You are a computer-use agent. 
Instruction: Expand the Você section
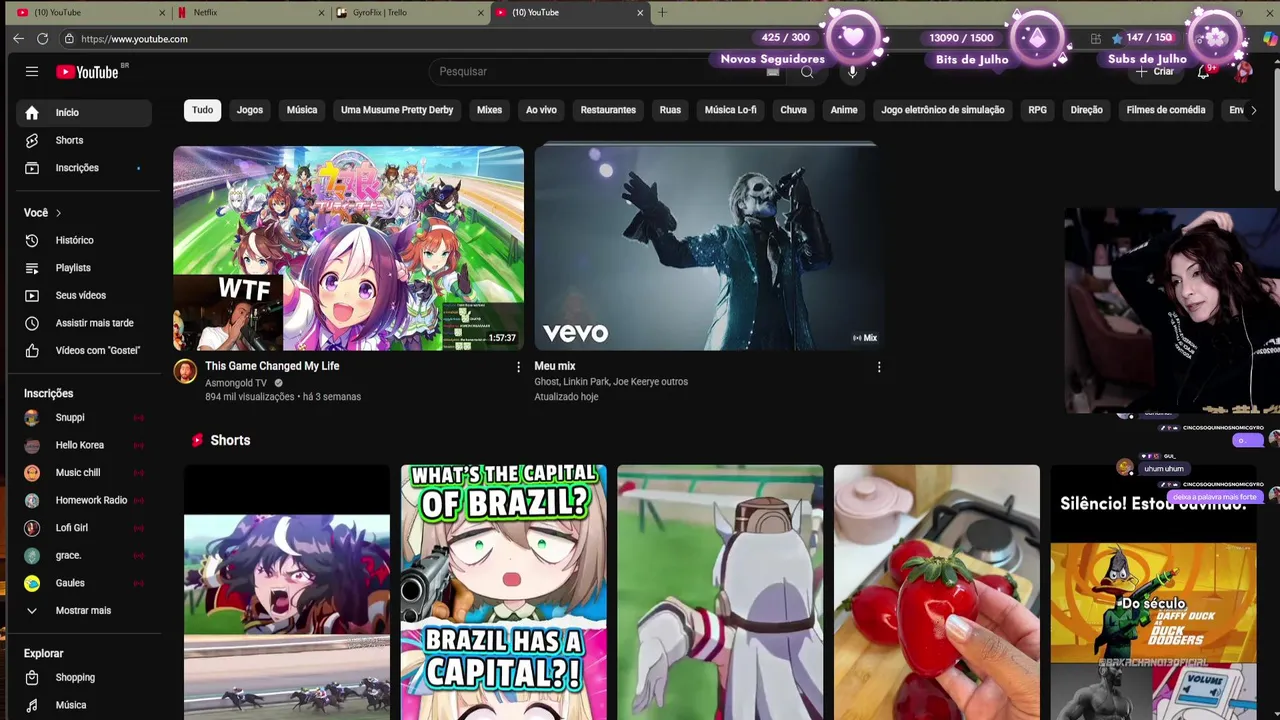[x=43, y=213]
